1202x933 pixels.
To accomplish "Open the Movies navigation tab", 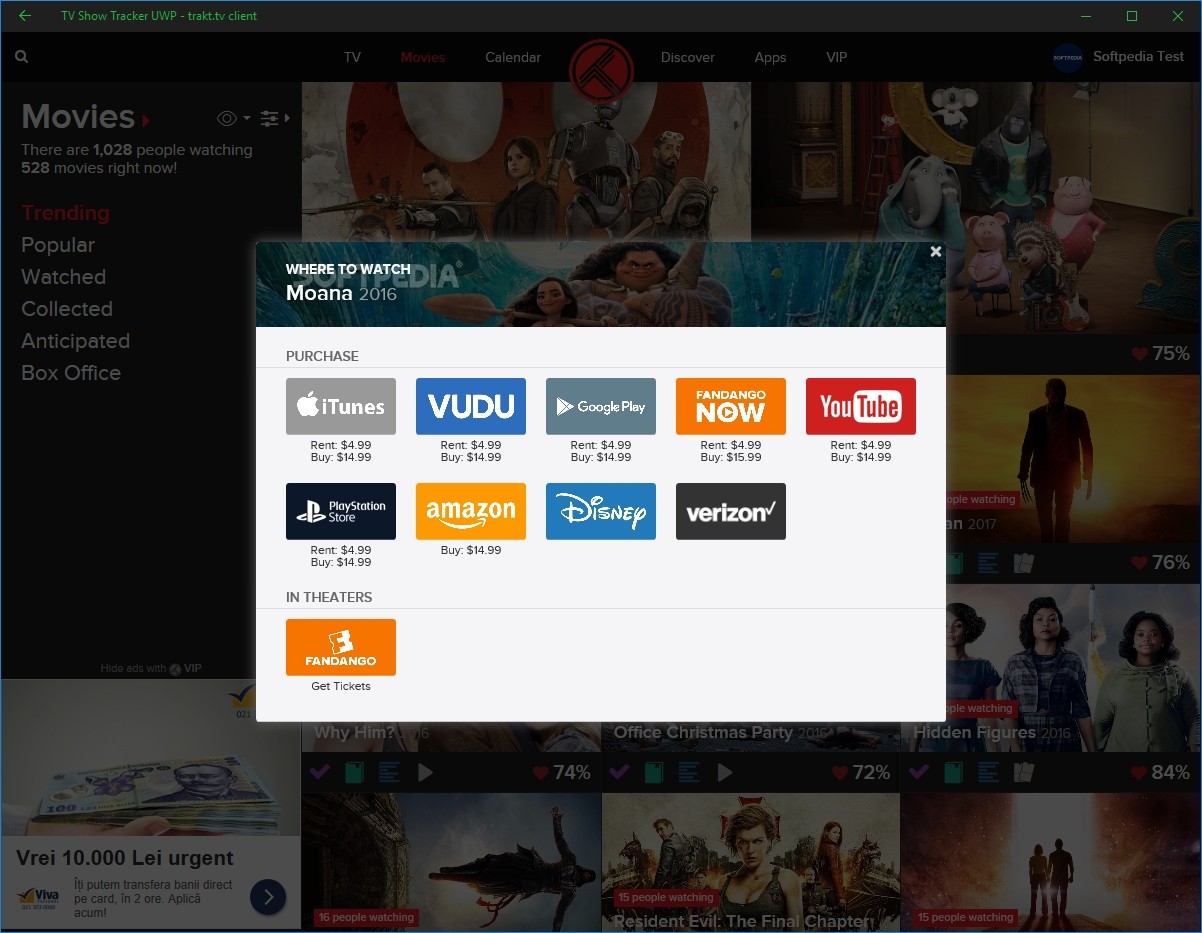I will click(423, 57).
